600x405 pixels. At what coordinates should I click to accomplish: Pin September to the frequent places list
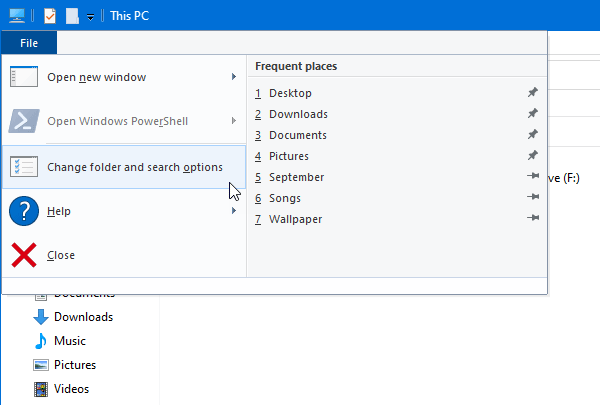[533, 176]
